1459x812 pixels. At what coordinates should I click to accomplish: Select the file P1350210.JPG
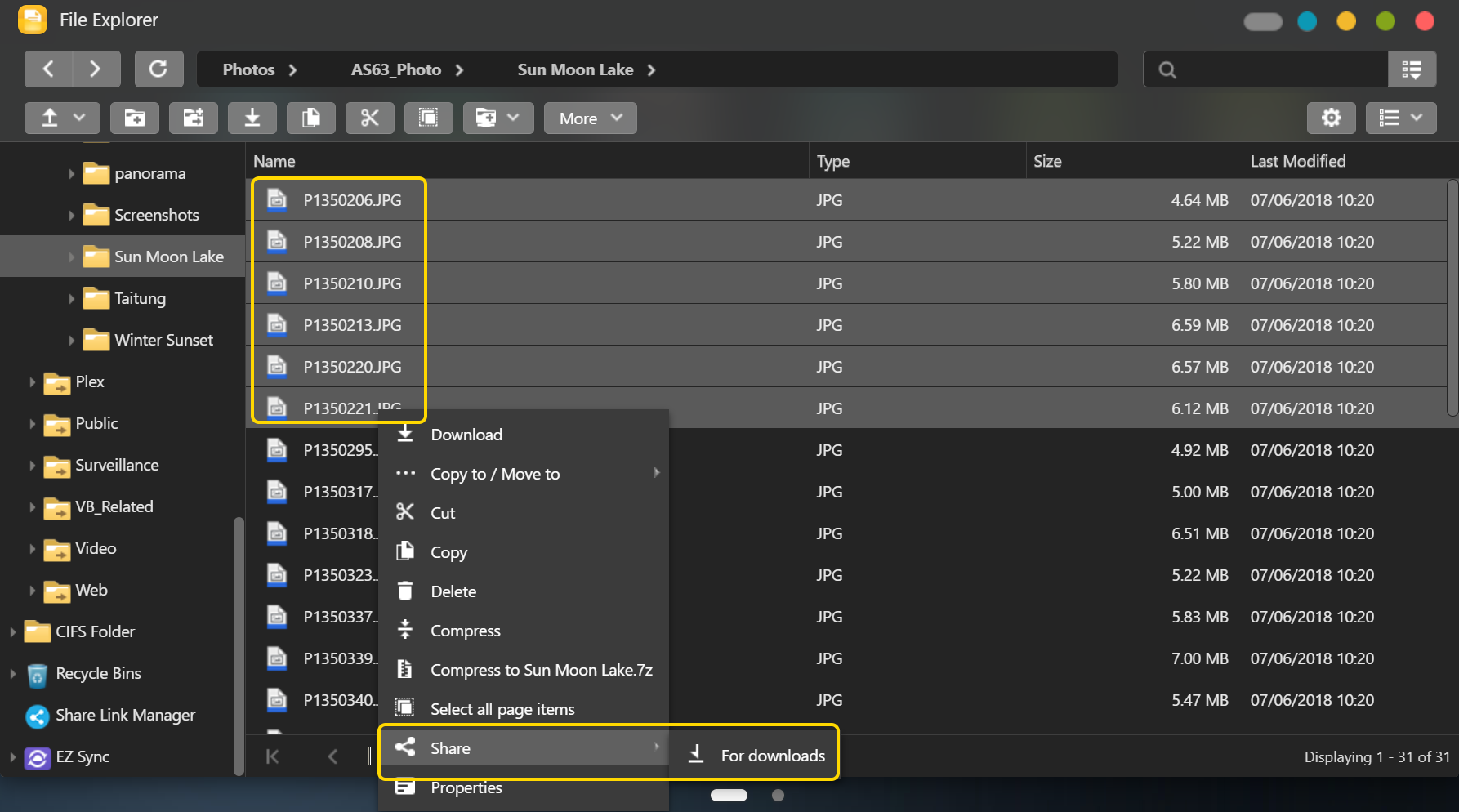pos(352,283)
